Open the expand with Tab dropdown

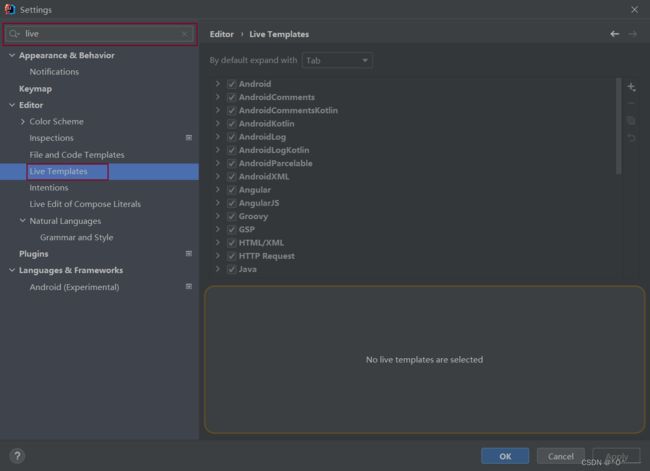[x=337, y=61]
